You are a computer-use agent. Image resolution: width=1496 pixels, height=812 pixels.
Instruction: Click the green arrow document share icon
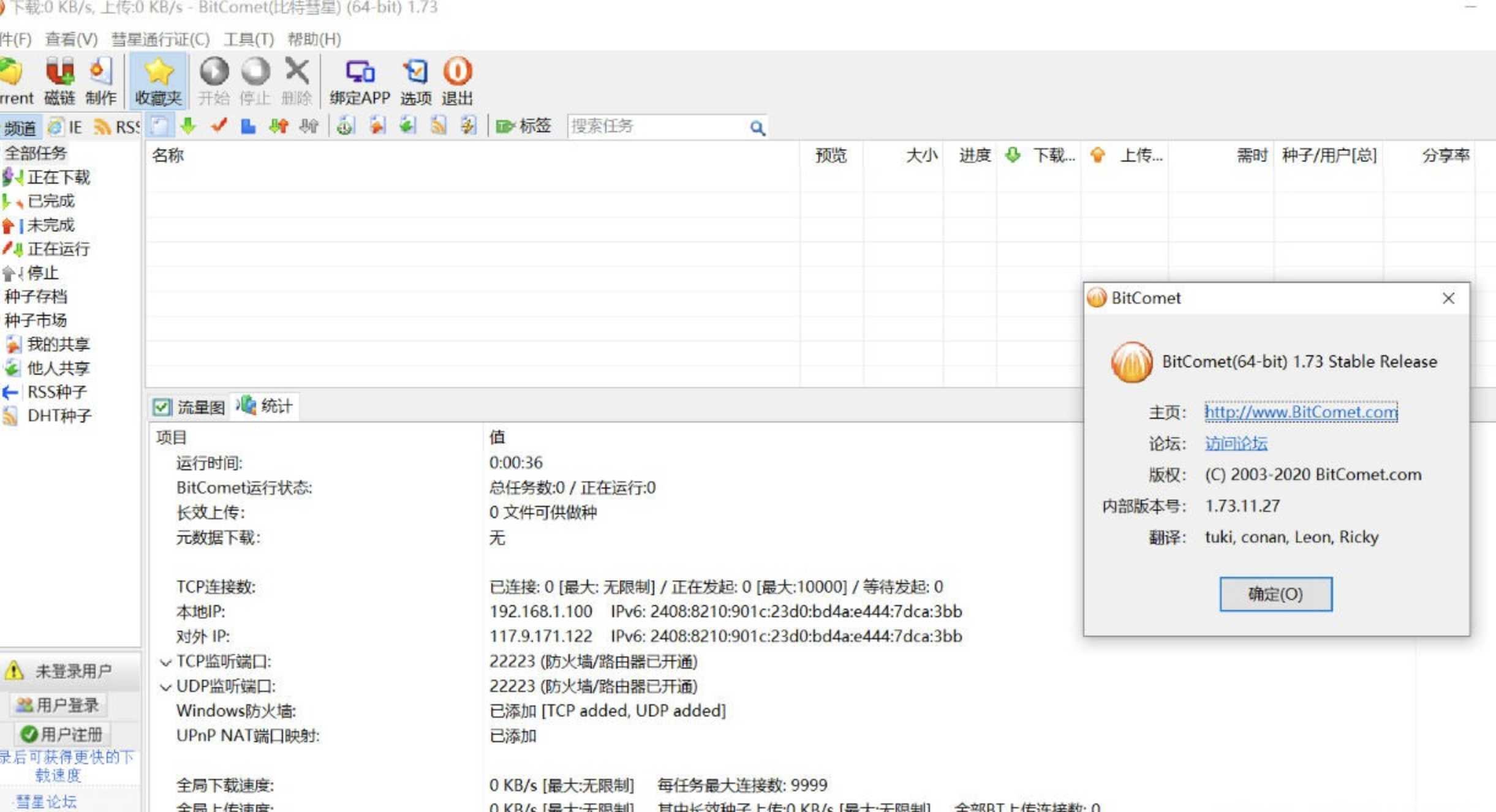coord(407,126)
